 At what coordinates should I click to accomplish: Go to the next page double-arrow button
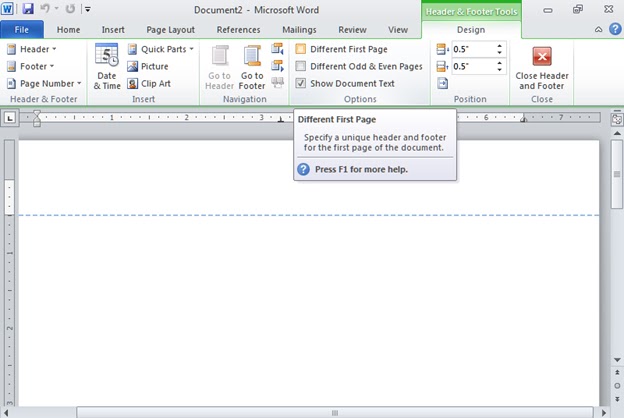click(x=617, y=399)
